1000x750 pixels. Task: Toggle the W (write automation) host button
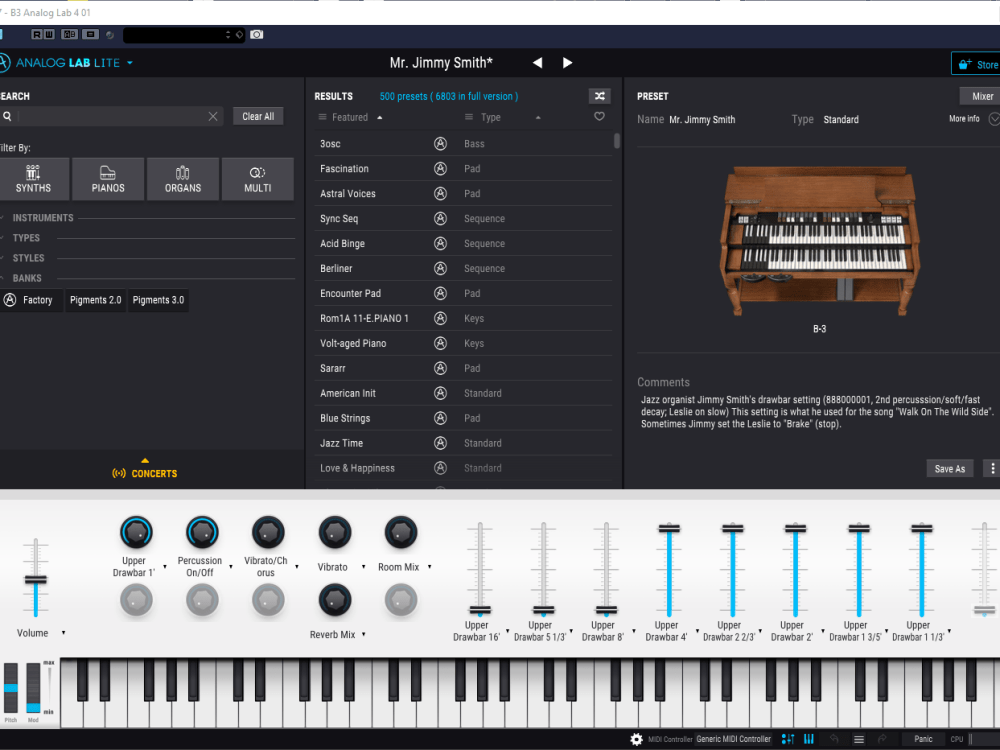49,34
